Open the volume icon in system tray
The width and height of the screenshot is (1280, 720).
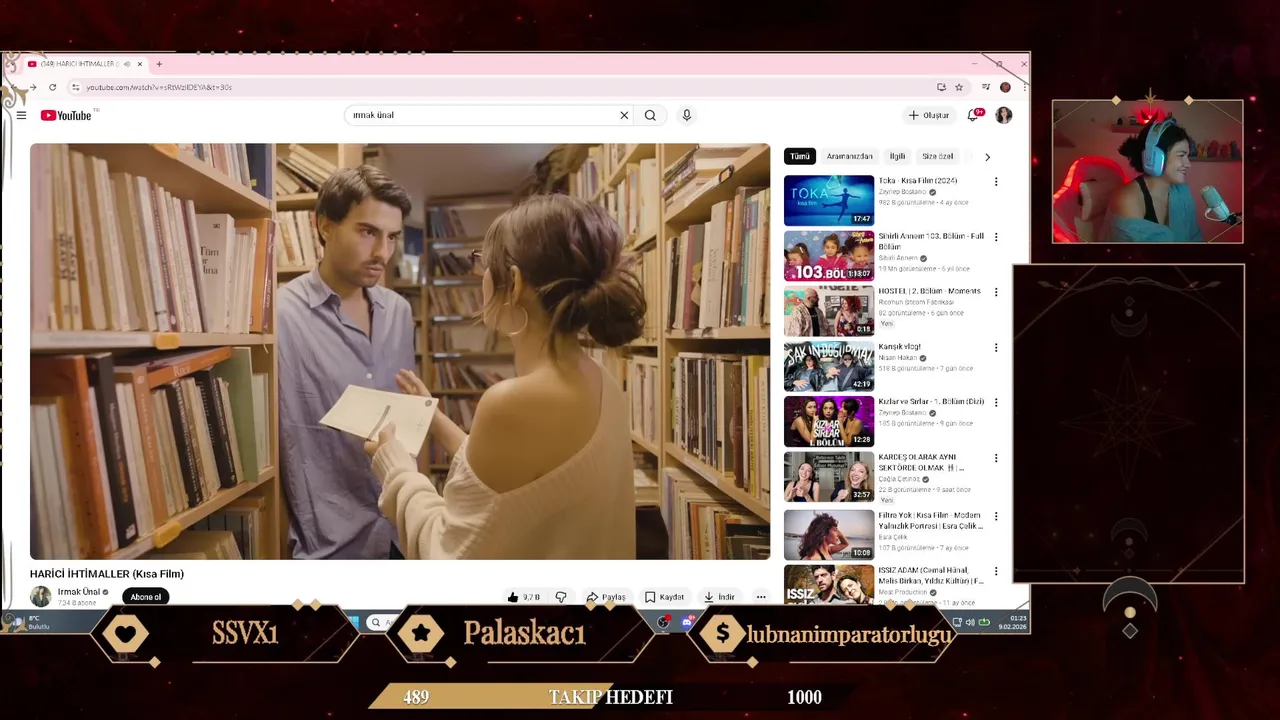pyautogui.click(x=969, y=622)
